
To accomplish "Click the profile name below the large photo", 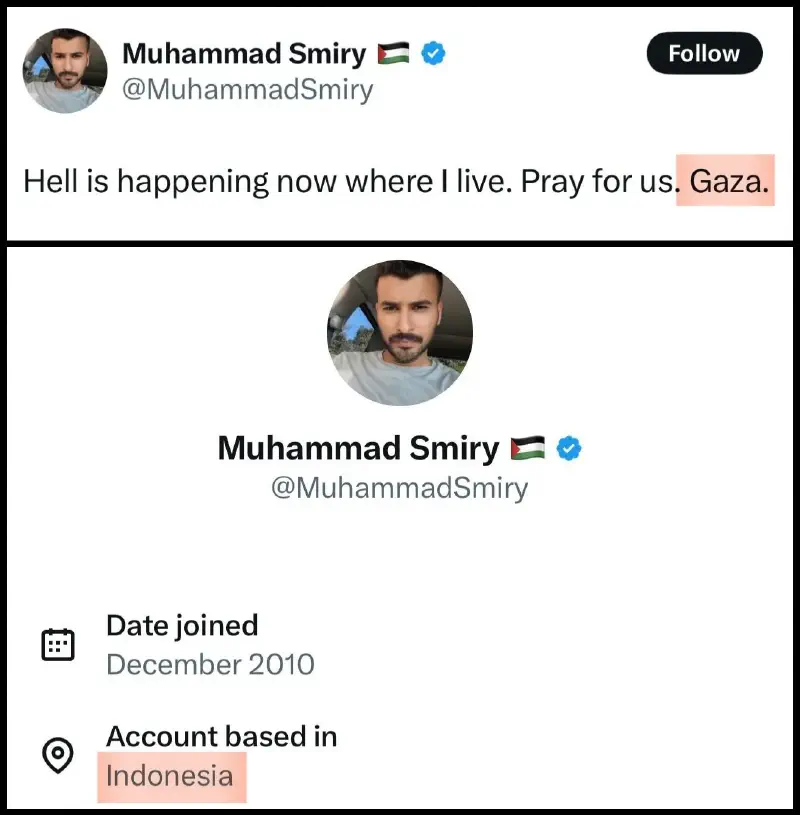I will point(357,448).
